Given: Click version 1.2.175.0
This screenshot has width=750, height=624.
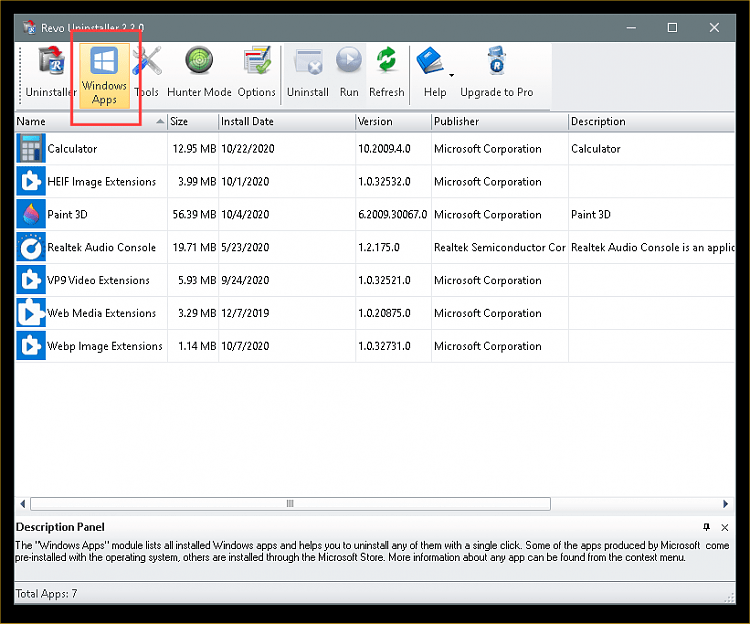Looking at the screenshot, I should tap(379, 247).
